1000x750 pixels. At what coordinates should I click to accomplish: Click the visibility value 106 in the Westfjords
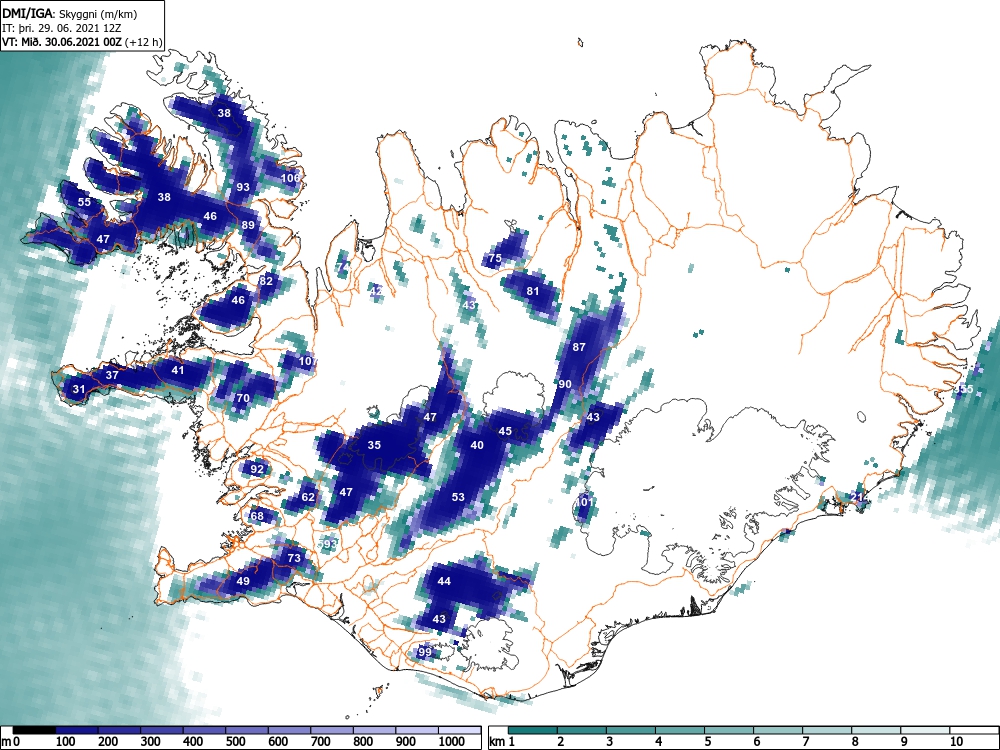[290, 178]
